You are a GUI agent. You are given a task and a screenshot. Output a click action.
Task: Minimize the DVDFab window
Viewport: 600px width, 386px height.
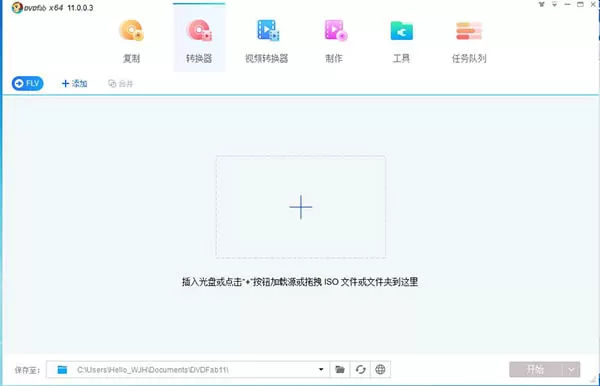click(567, 5)
